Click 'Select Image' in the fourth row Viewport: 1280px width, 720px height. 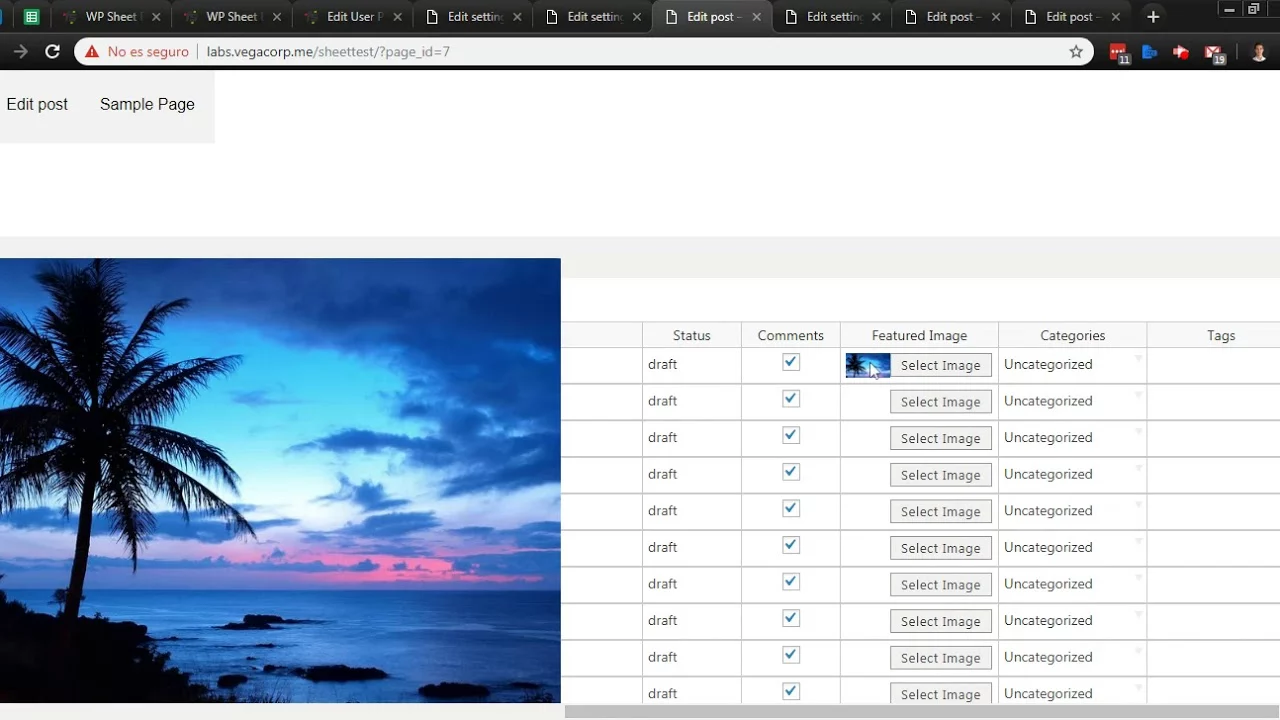pyautogui.click(x=941, y=475)
